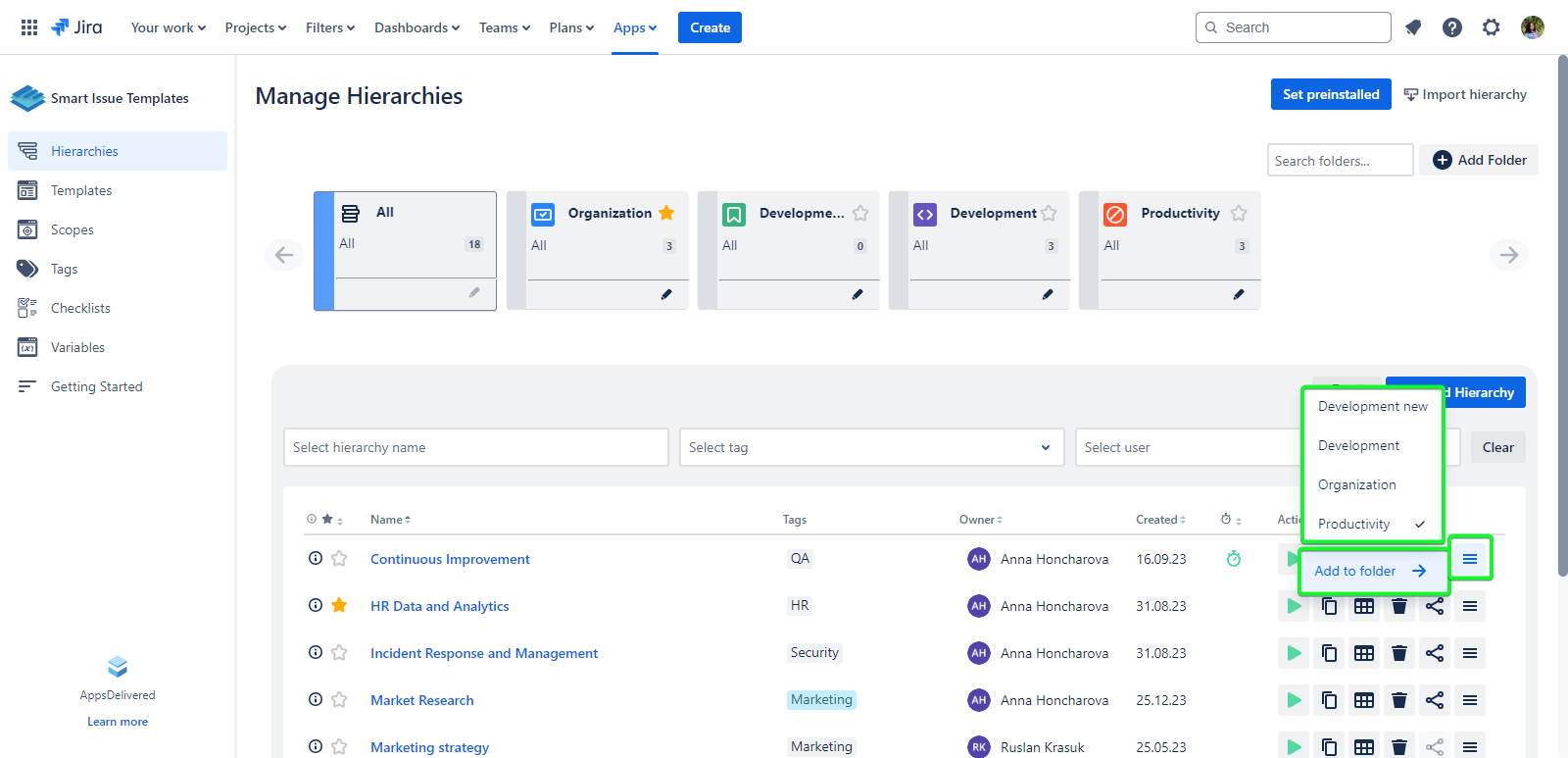Select the checked Productivity folder menu option
Screen dimensions: 1568x758
[1372, 524]
